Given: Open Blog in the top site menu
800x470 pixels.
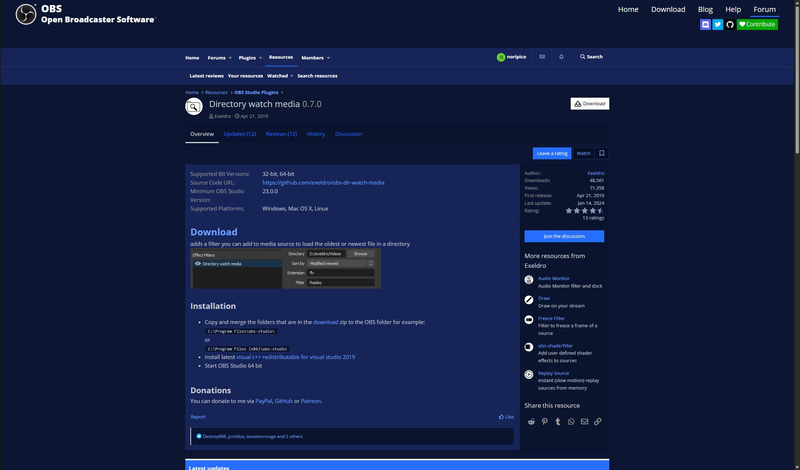Looking at the screenshot, I should 705,9.
